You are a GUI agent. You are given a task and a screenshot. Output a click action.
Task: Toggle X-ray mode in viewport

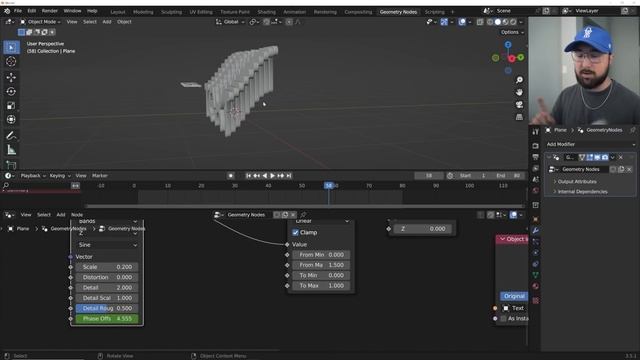(480, 22)
